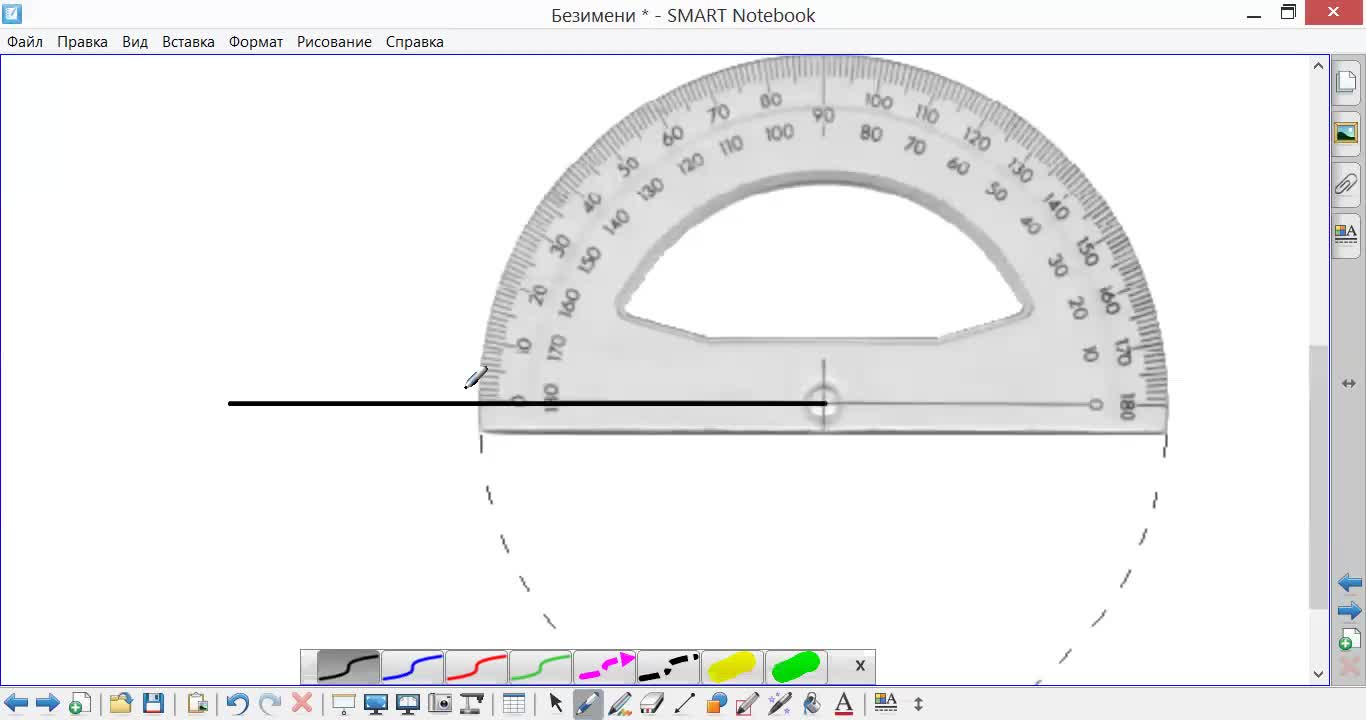Go to next page with bottom toolbar arrow
1366x720 pixels.
[x=47, y=703]
